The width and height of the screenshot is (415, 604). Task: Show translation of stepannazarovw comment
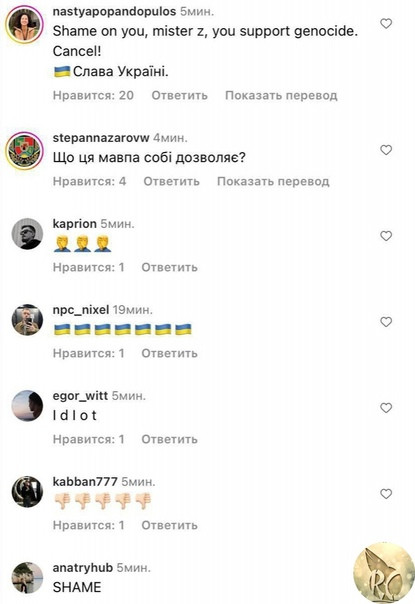click(x=273, y=181)
